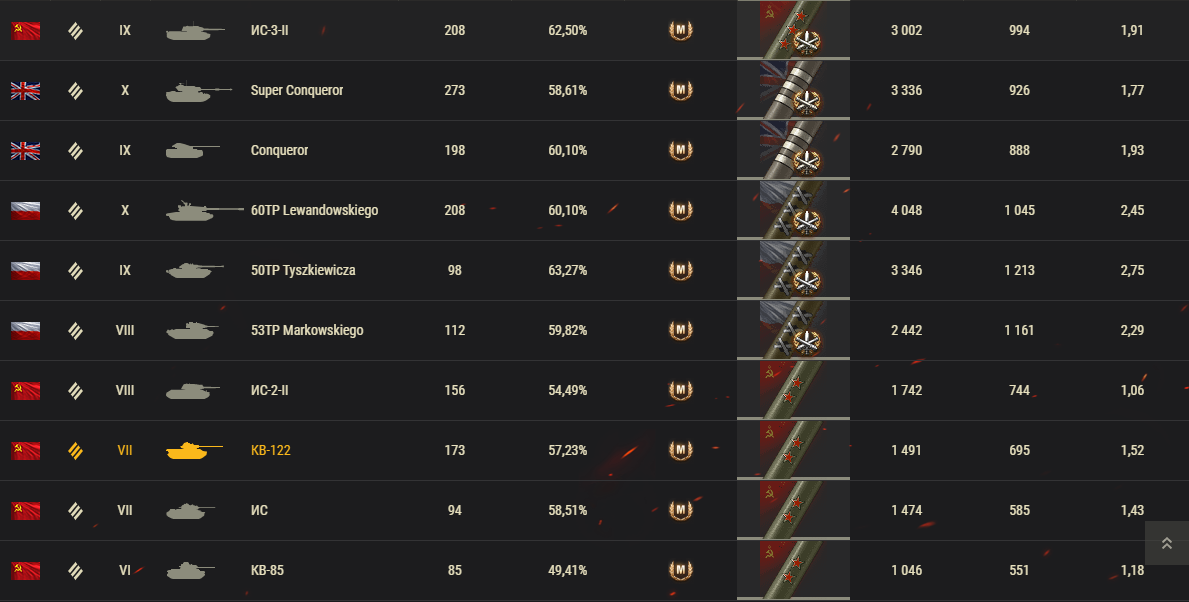Click the ИС-3-II mastery badge icon
This screenshot has height=602, width=1189.
[x=680, y=30]
